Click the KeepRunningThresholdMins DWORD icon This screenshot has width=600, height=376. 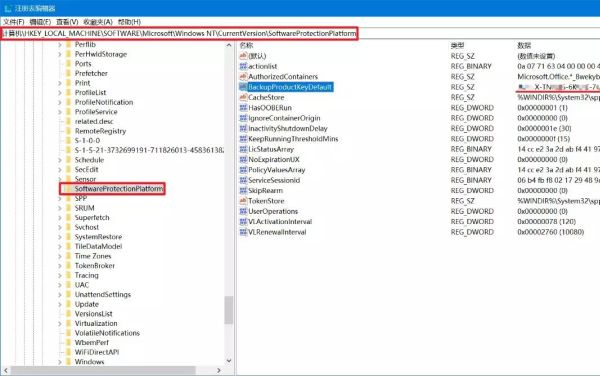tap(243, 138)
